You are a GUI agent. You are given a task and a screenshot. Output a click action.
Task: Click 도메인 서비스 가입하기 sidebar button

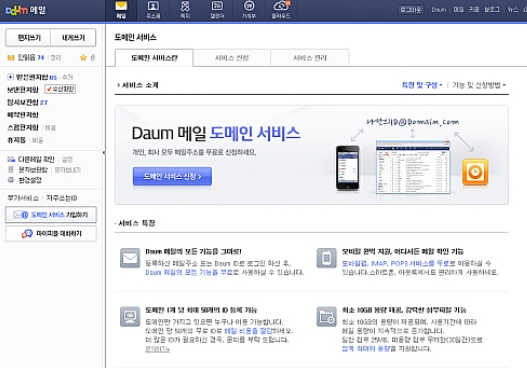pyautogui.click(x=51, y=215)
